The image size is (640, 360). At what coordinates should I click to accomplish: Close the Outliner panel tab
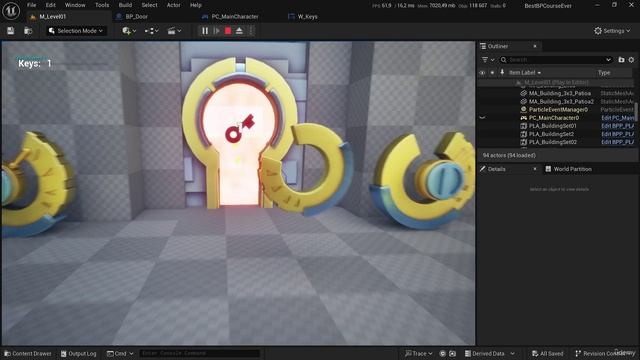[535, 46]
